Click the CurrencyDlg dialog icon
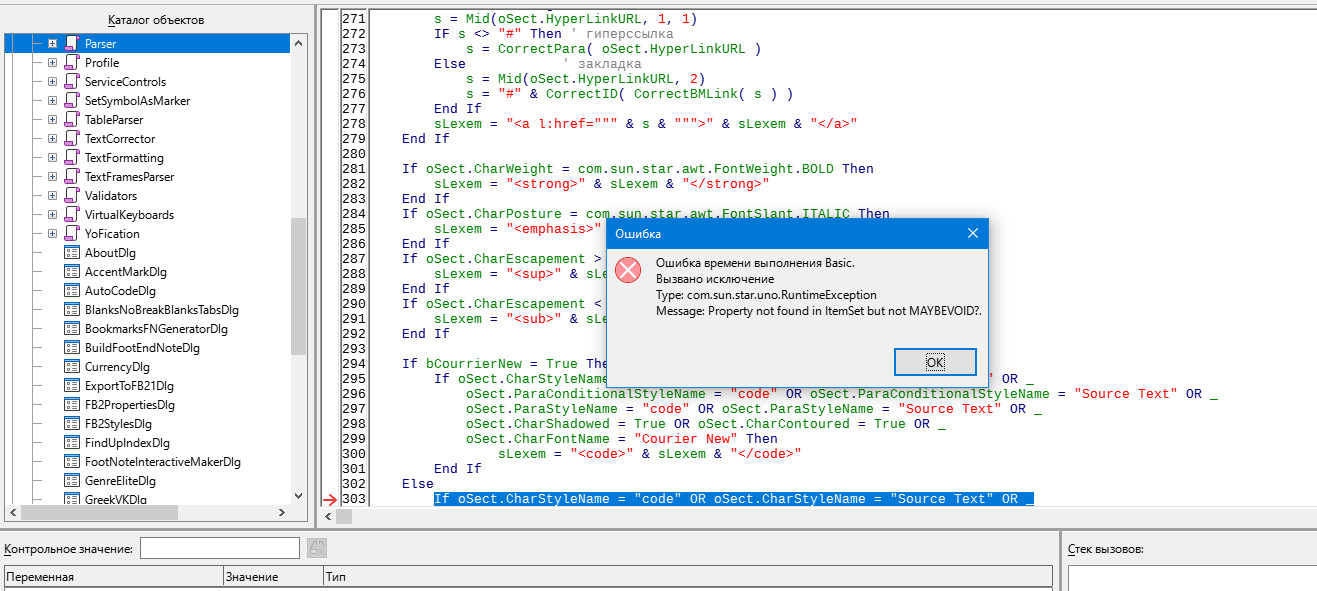1317x591 pixels. pos(71,367)
